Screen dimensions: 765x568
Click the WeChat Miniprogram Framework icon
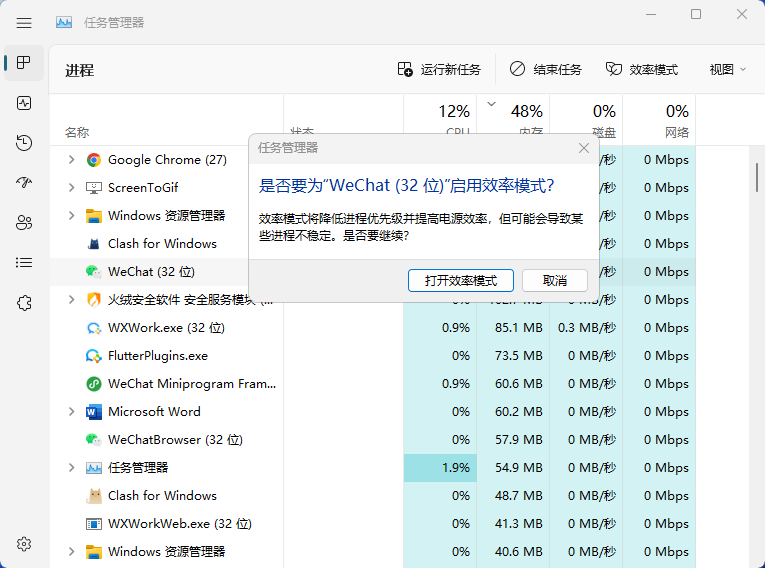coord(94,384)
